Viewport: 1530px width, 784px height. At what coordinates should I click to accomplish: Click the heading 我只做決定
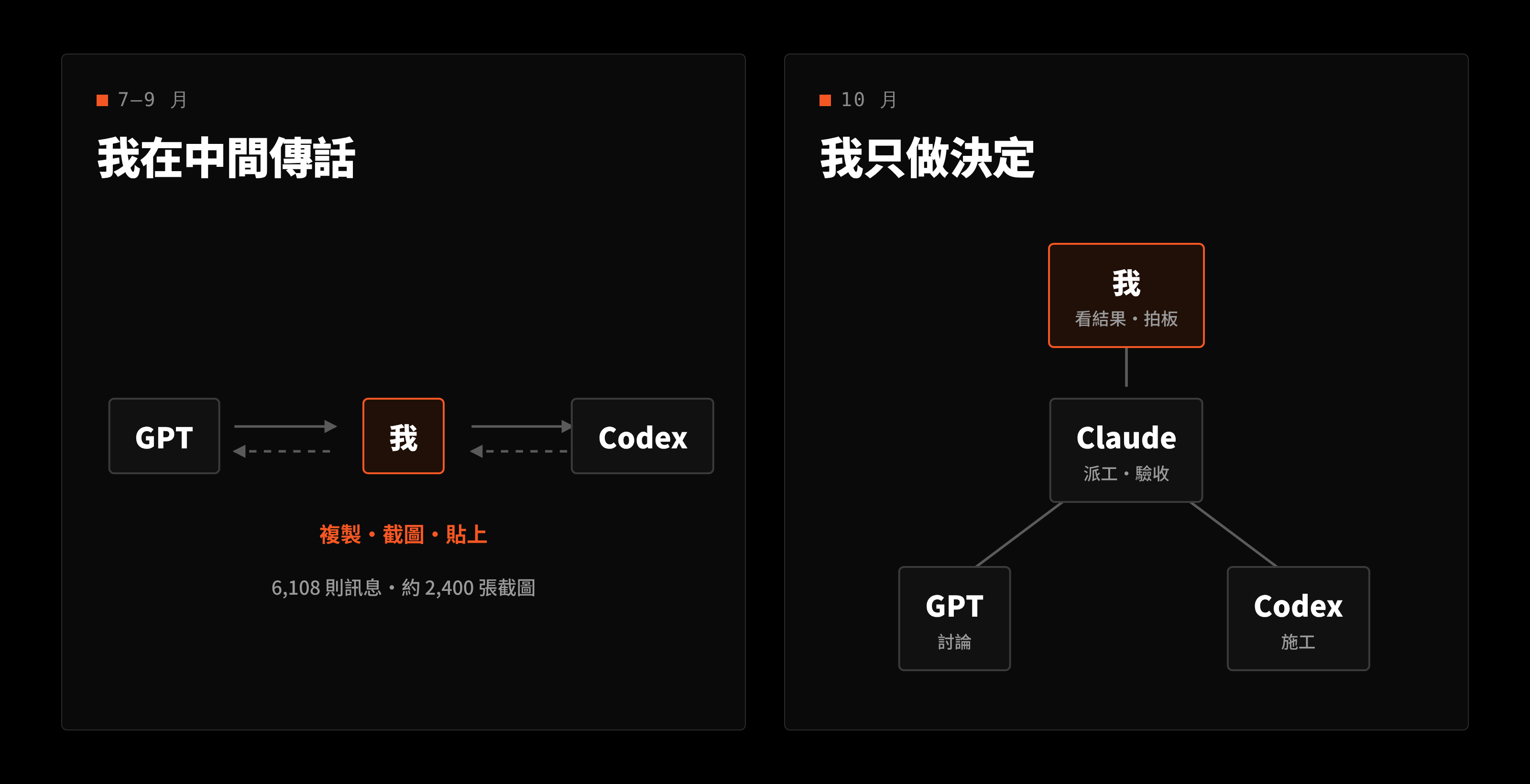coord(928,158)
